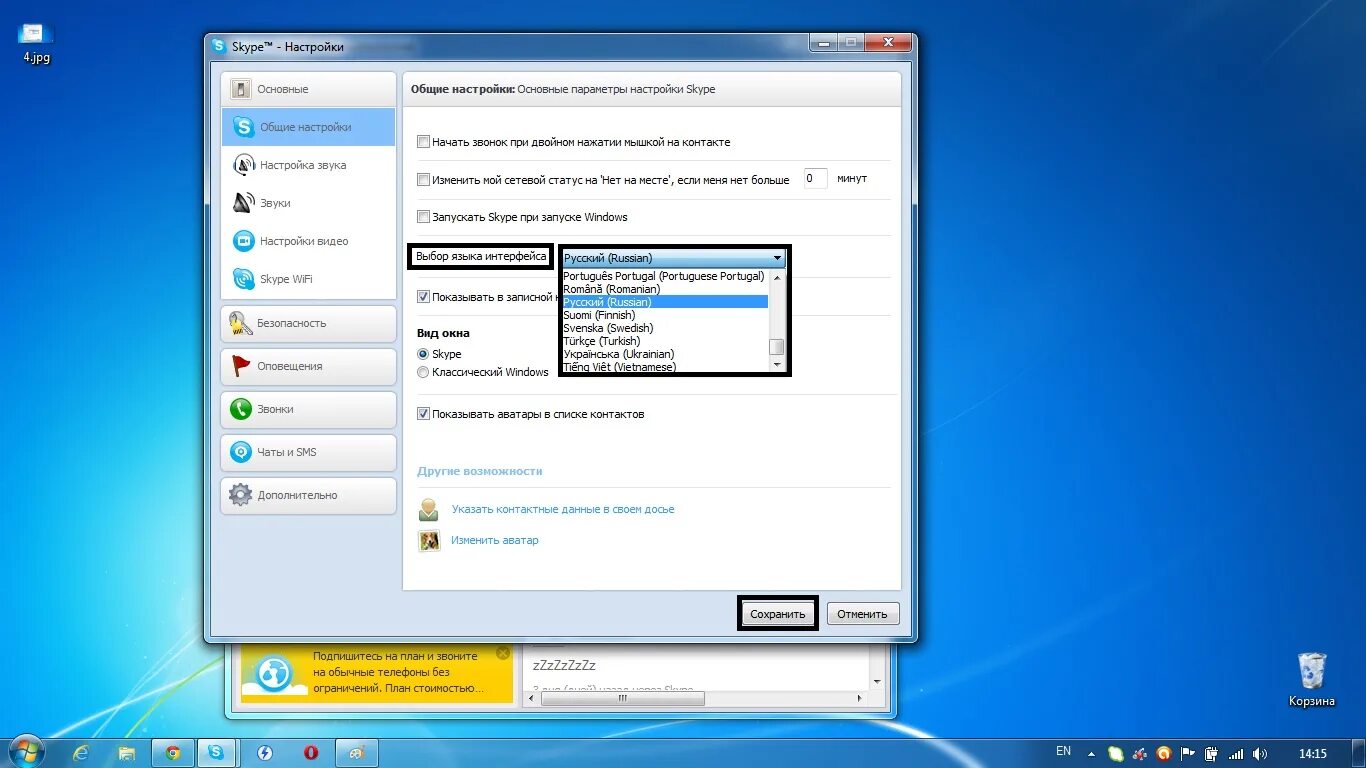Click the EN language indicator
Screen dimensions: 1366x768
click(x=1063, y=751)
